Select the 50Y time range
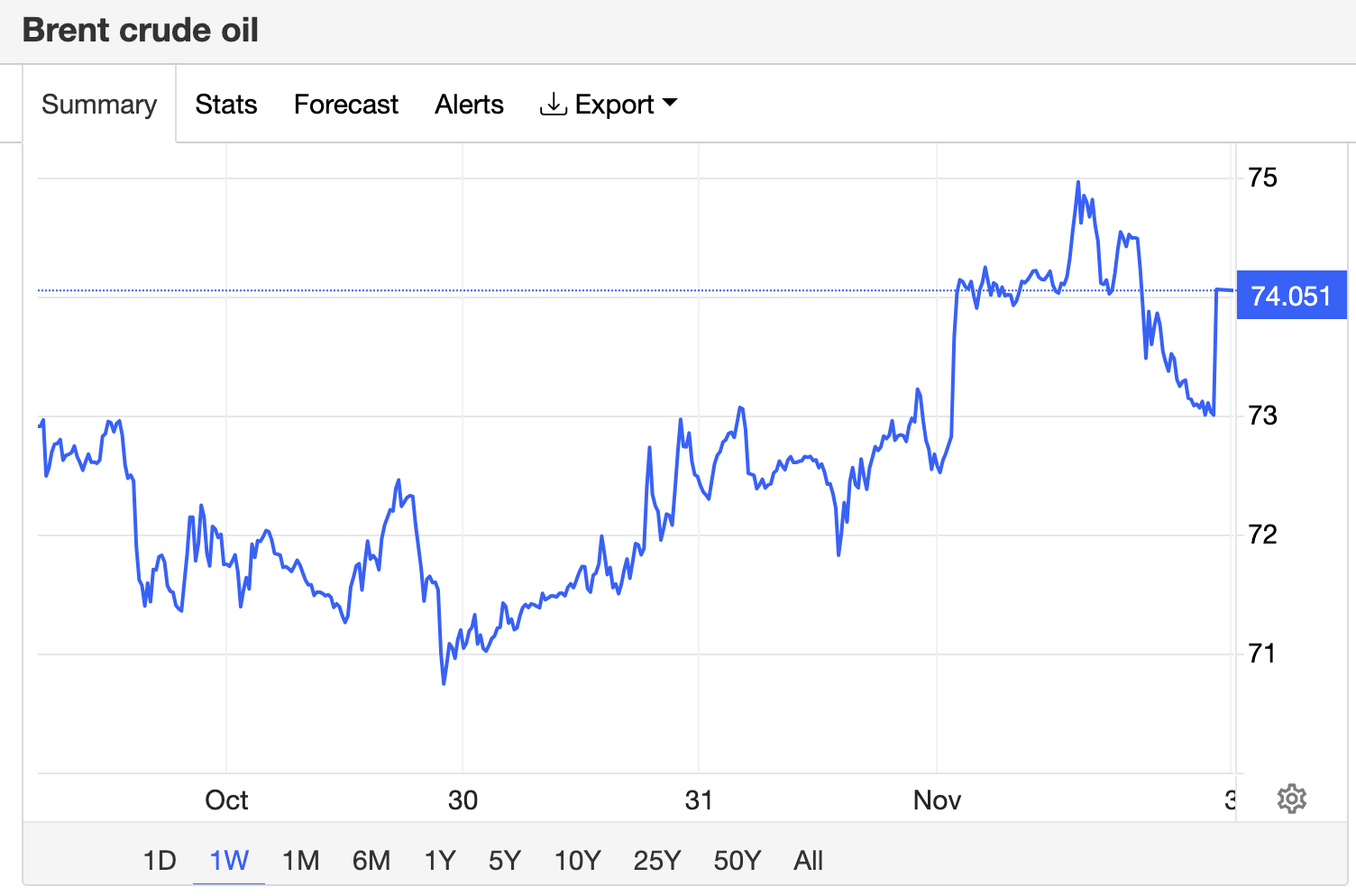Image resolution: width=1356 pixels, height=896 pixels. [738, 861]
